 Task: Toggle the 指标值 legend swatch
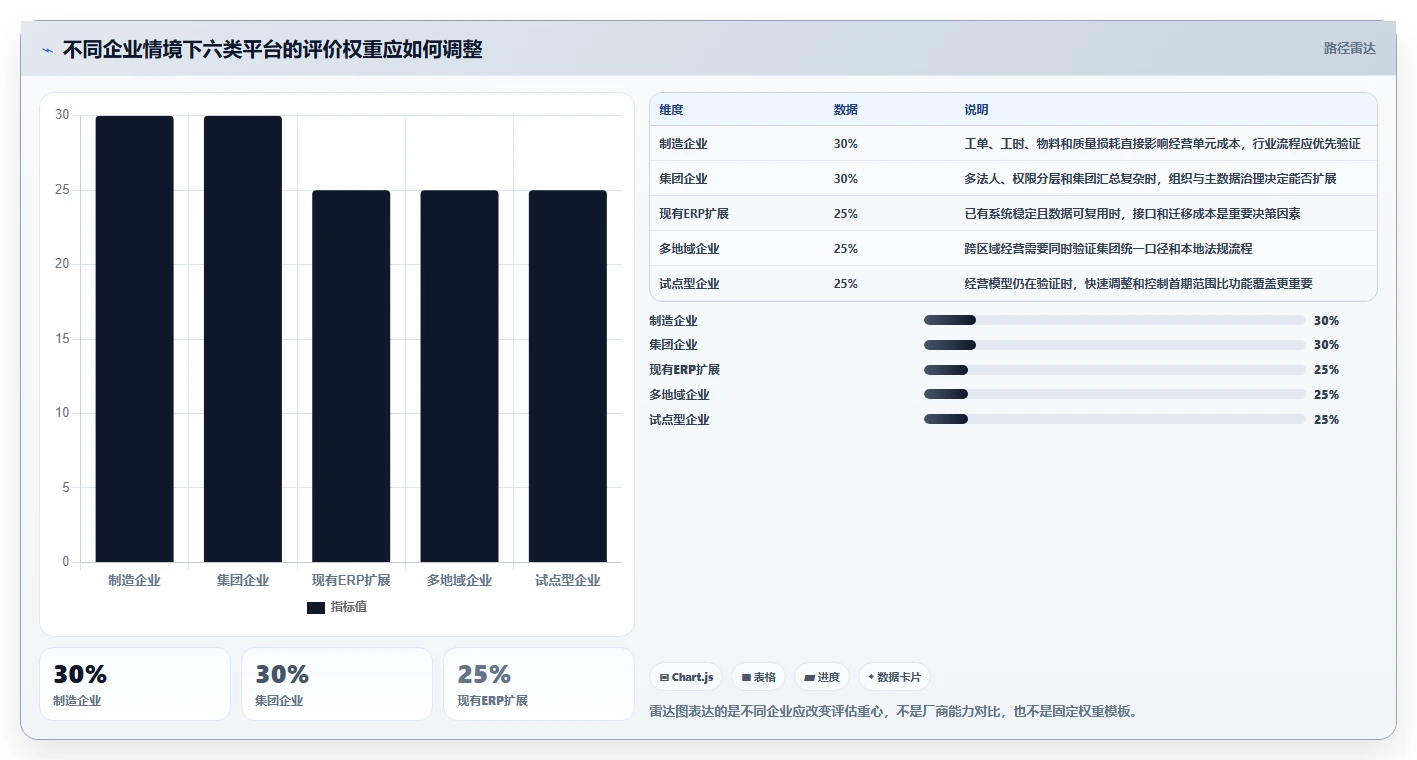pos(316,608)
